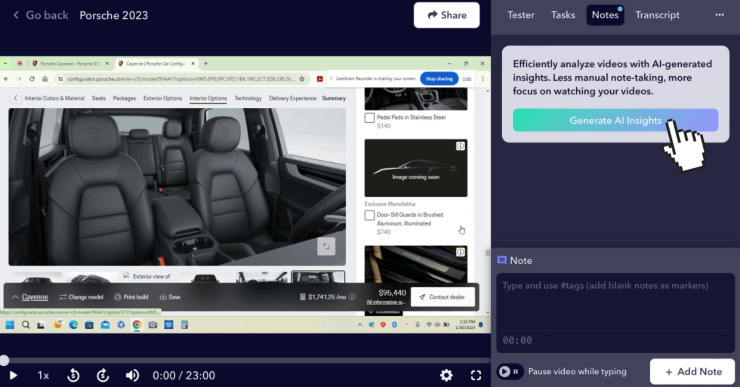Click Print build
Viewport: 740px width, 387px height.
131,297
